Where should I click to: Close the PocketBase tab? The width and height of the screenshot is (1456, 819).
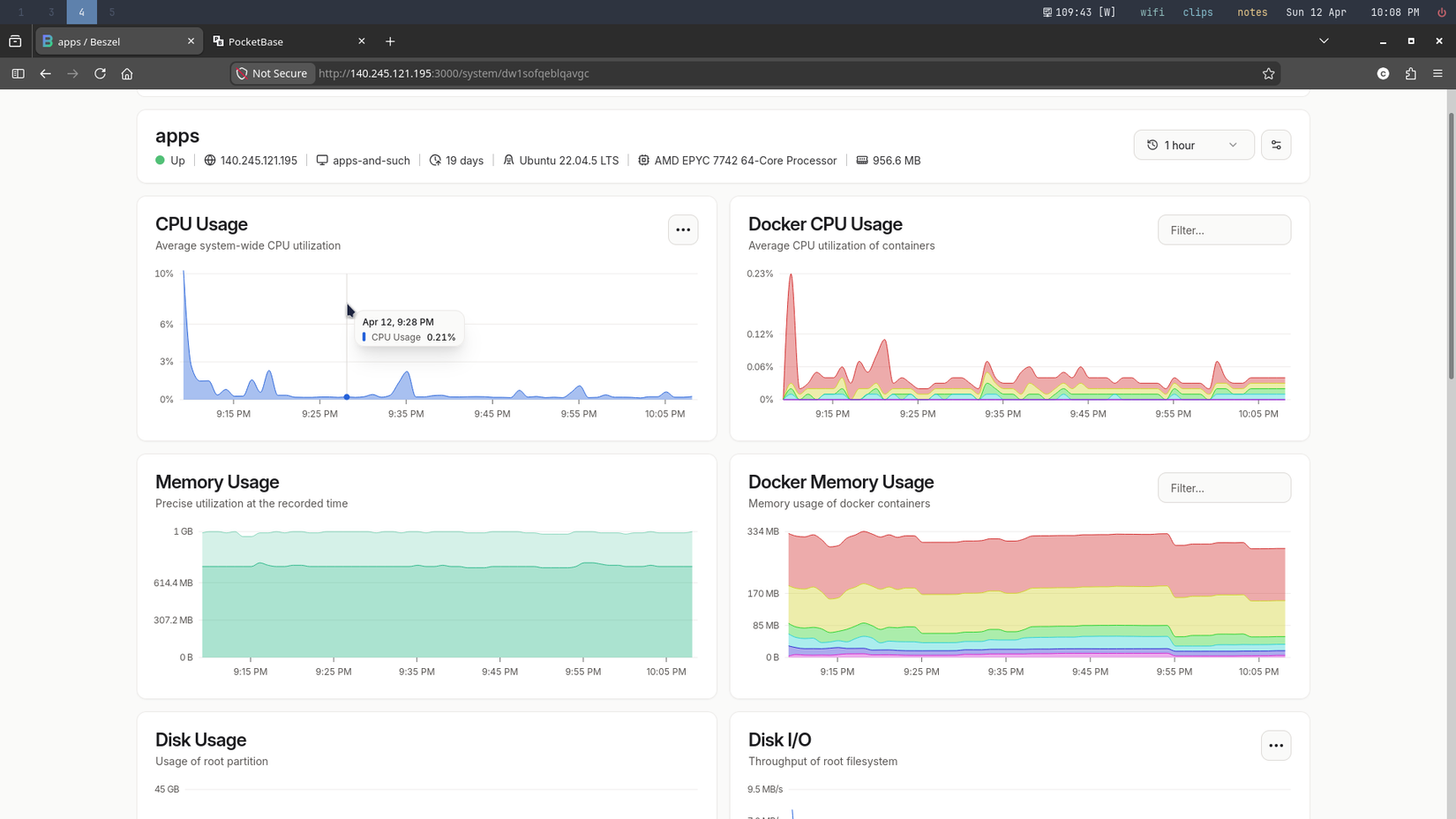[361, 41]
